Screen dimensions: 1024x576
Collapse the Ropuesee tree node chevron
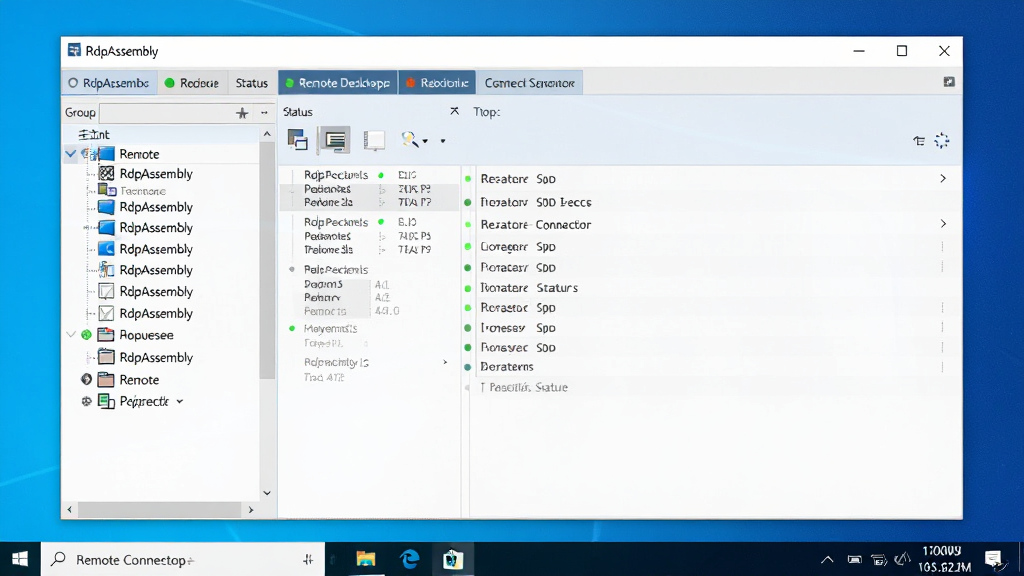pyautogui.click(x=71, y=335)
